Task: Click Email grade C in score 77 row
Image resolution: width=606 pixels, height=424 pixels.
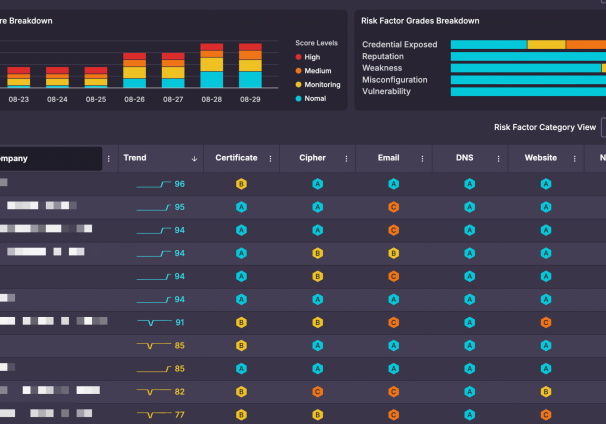Action: [x=393, y=415]
